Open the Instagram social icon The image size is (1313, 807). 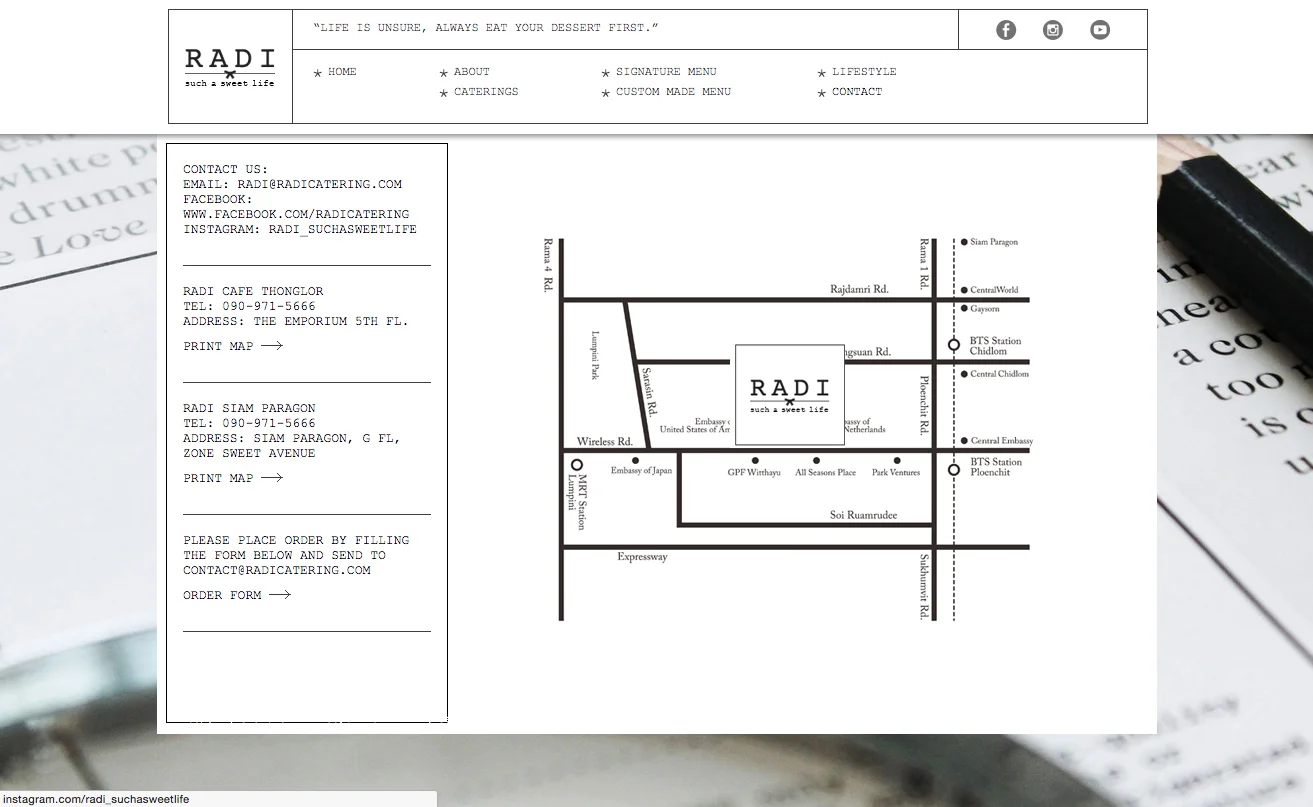point(1053,30)
